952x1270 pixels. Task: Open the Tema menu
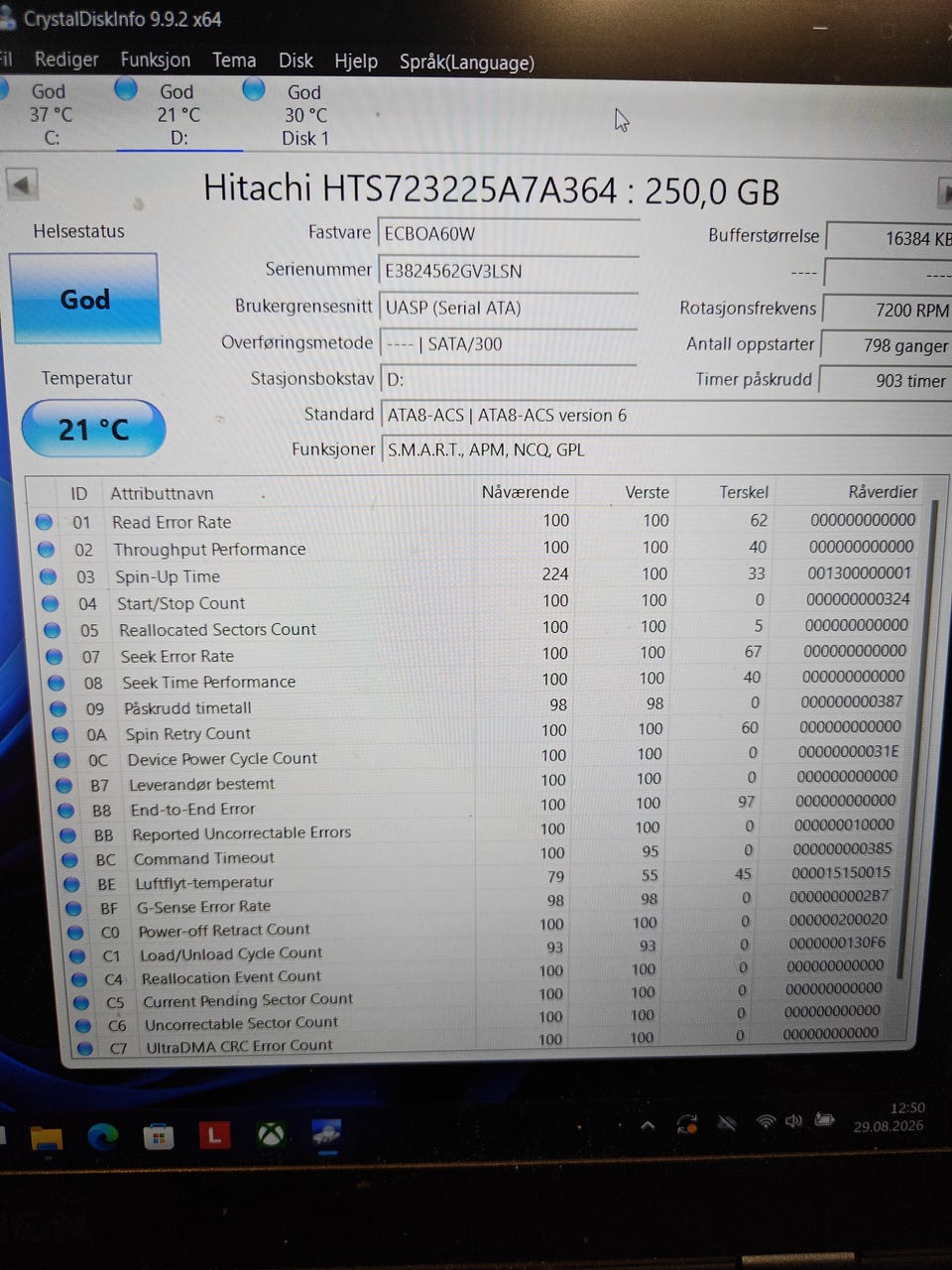click(234, 60)
